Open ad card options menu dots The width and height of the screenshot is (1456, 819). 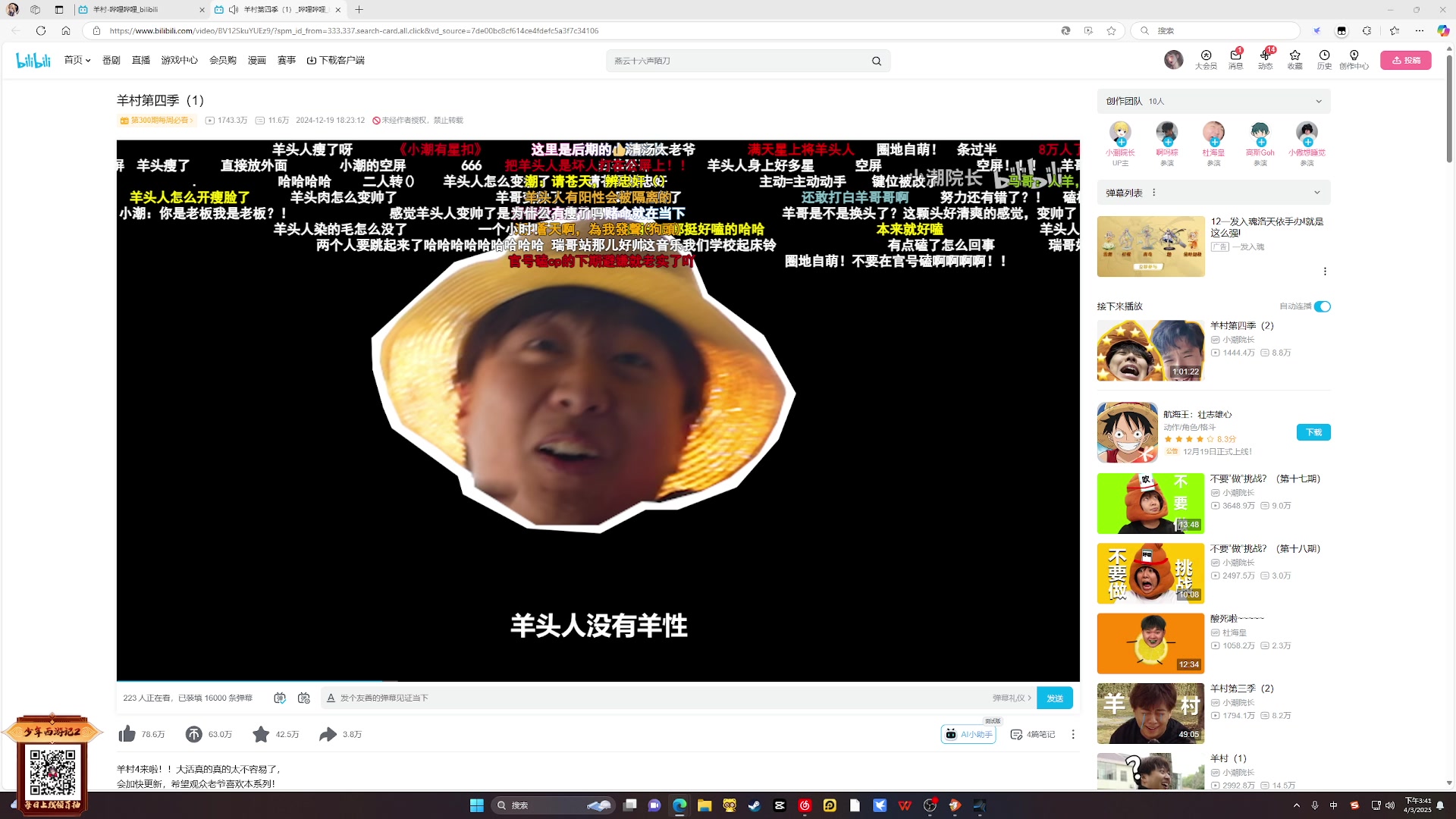pyautogui.click(x=1325, y=271)
